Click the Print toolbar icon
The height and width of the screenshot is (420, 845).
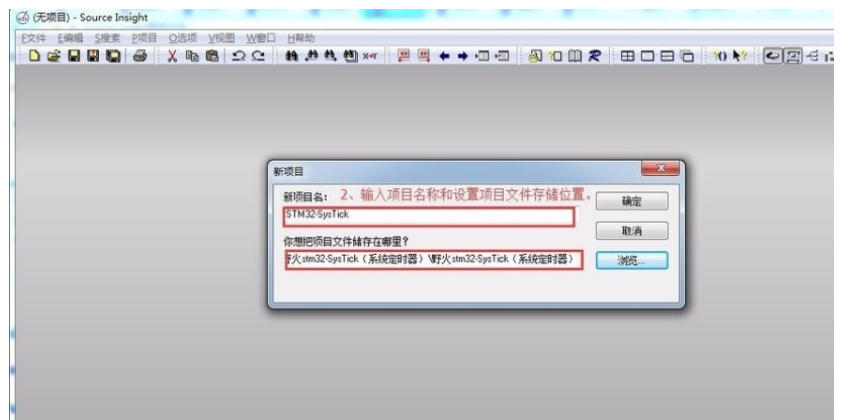click(x=139, y=56)
